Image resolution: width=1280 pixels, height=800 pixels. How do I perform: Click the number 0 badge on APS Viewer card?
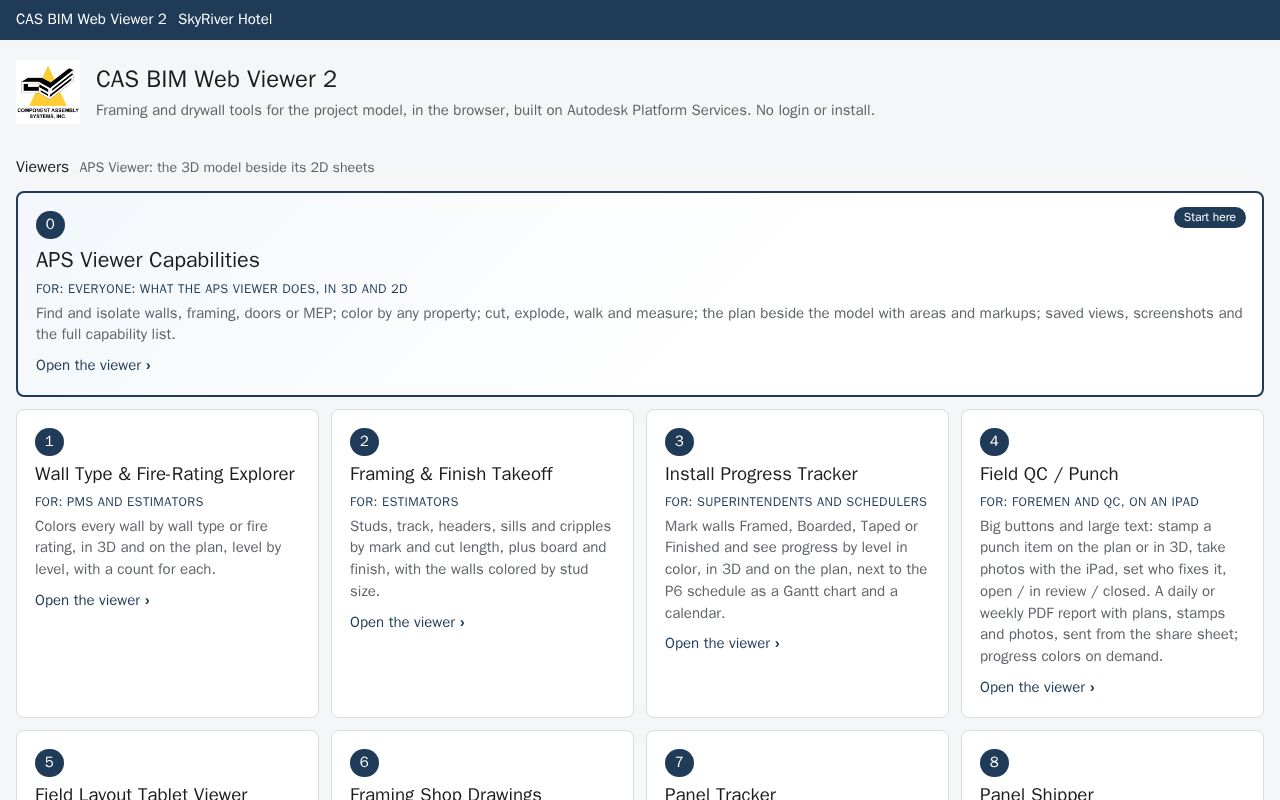[x=50, y=225]
